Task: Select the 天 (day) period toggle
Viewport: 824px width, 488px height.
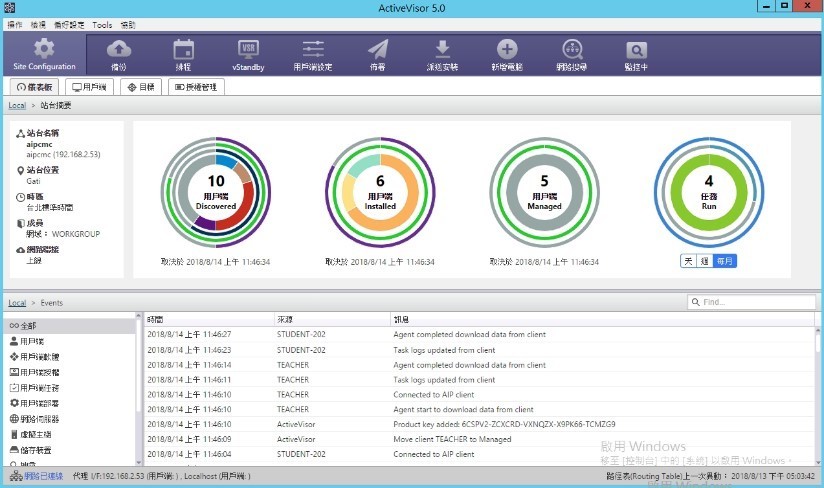Action: (688, 260)
